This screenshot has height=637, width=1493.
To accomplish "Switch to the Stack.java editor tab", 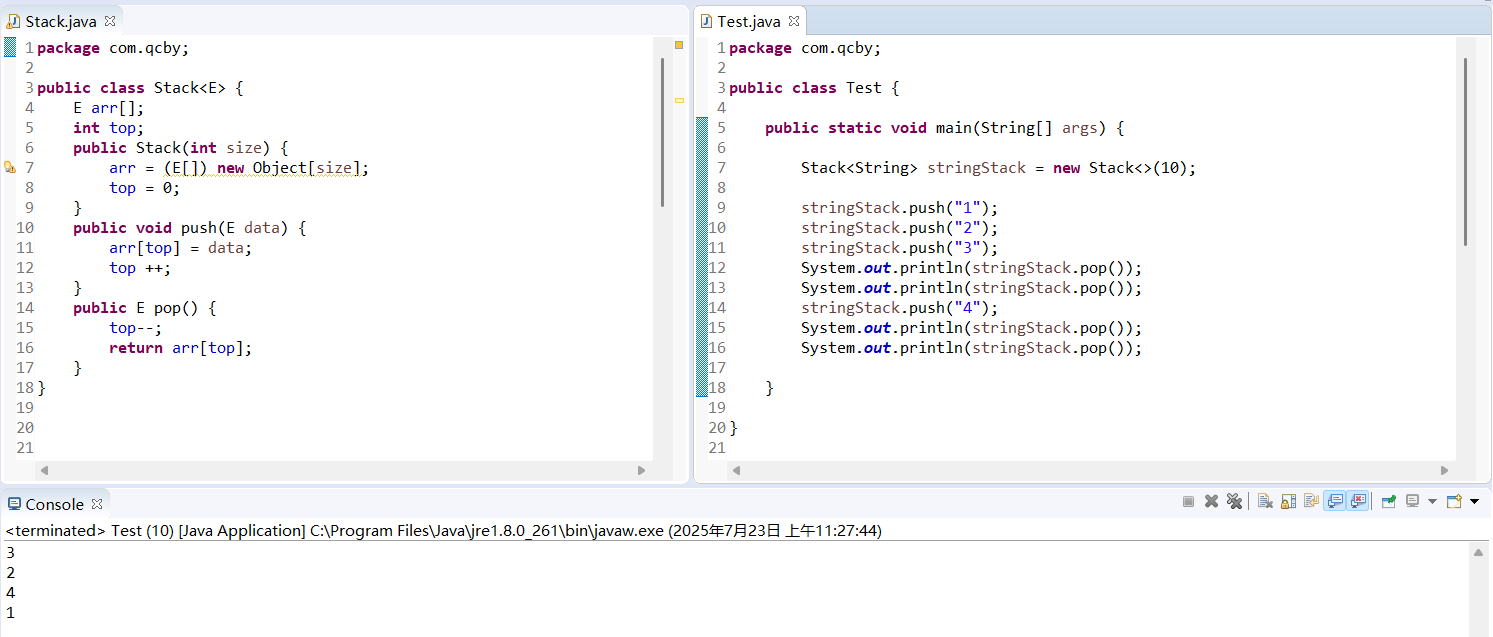I will [x=60, y=21].
